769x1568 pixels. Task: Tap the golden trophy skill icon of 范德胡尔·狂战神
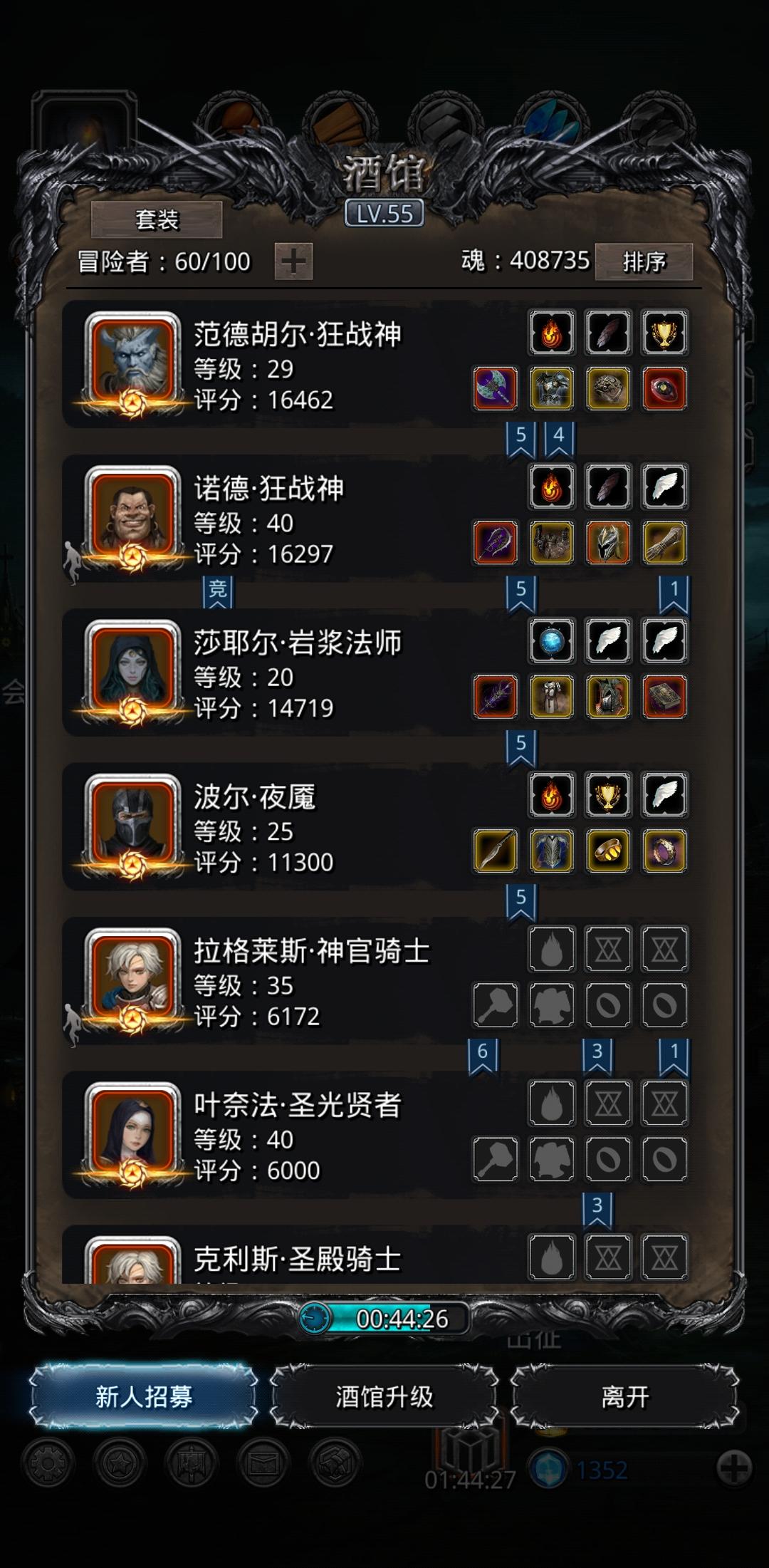(x=664, y=332)
